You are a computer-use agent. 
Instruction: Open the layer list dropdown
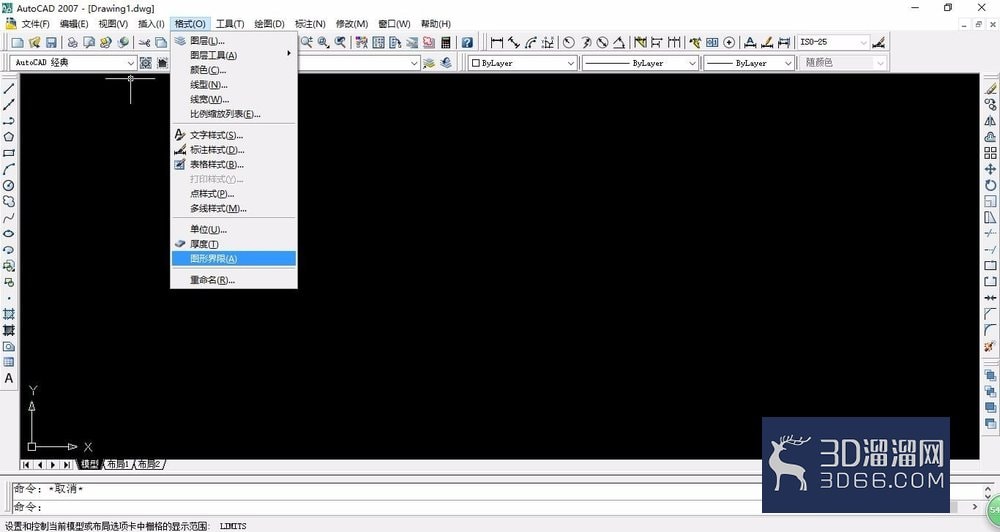tap(415, 63)
